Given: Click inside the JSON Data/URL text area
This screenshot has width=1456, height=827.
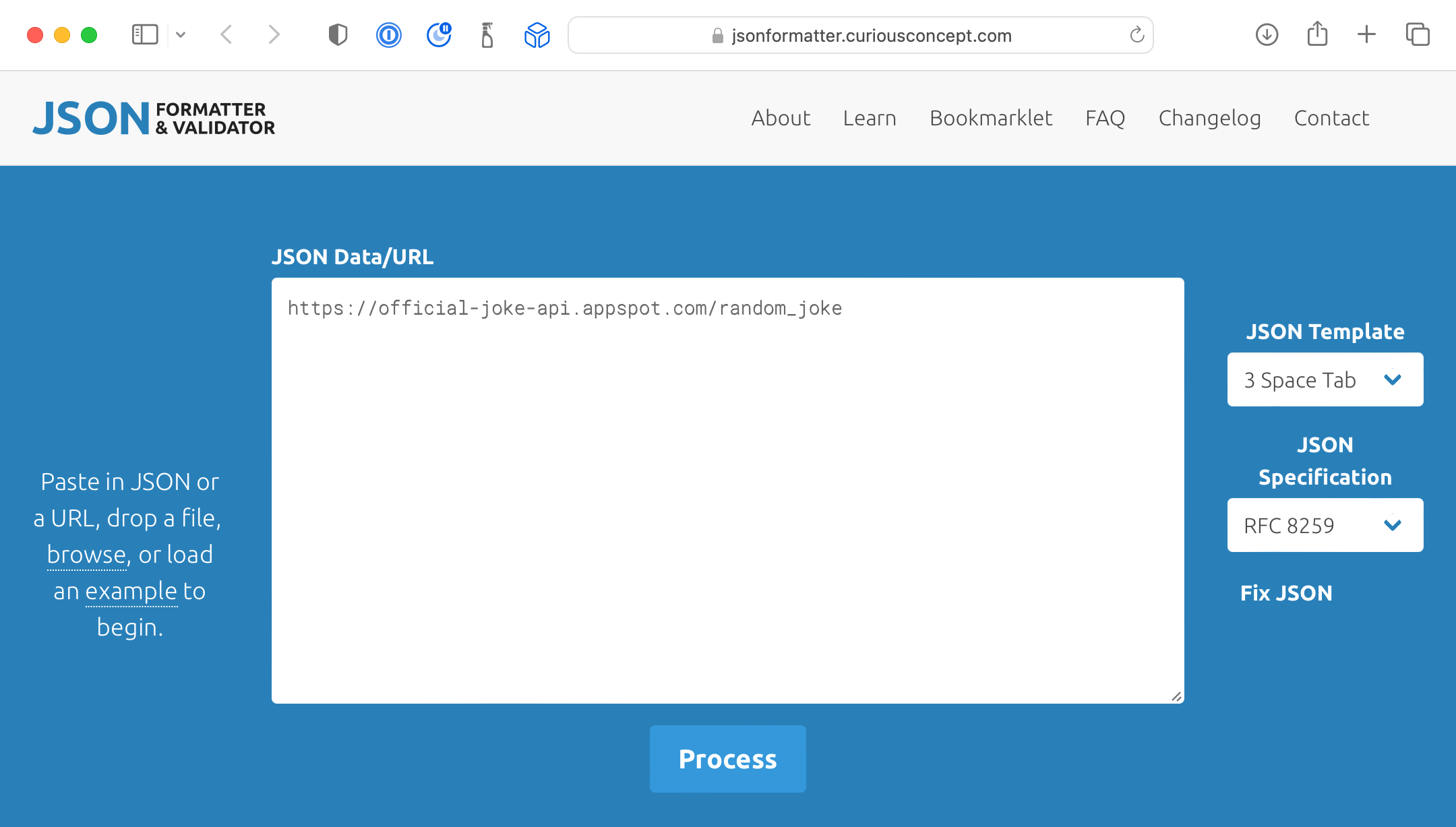Looking at the screenshot, I should pos(727,490).
